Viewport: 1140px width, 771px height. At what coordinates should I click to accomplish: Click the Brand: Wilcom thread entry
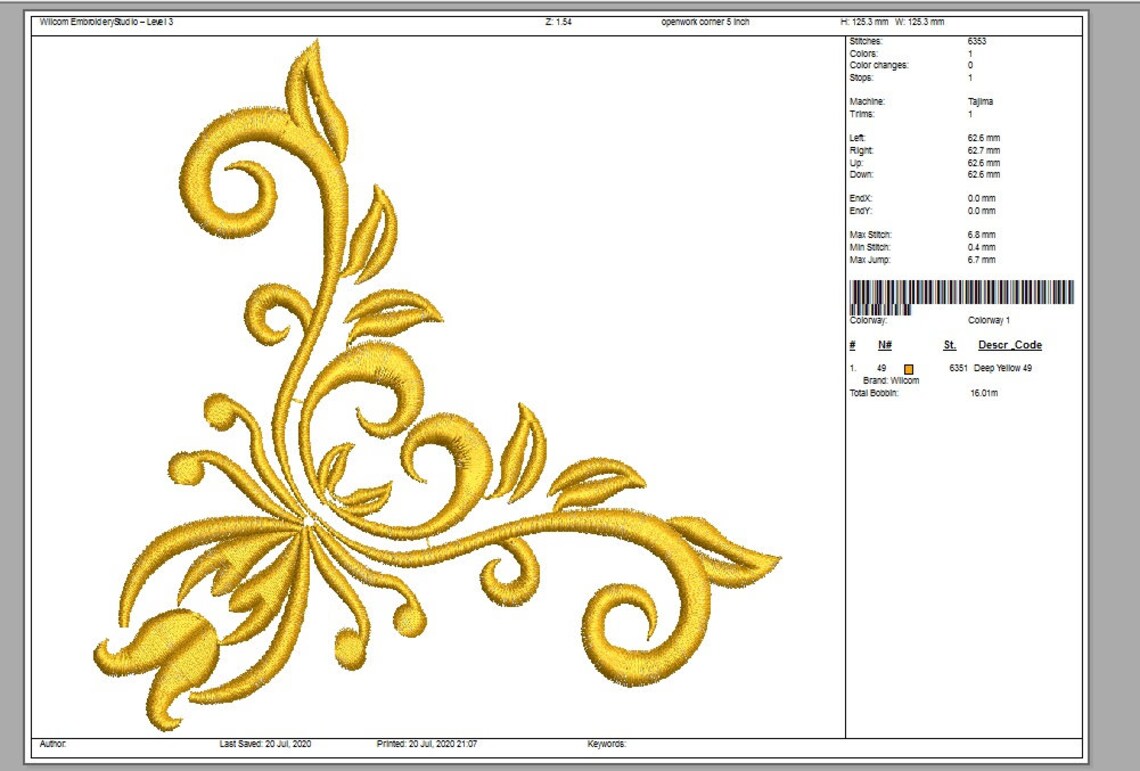(x=890, y=380)
